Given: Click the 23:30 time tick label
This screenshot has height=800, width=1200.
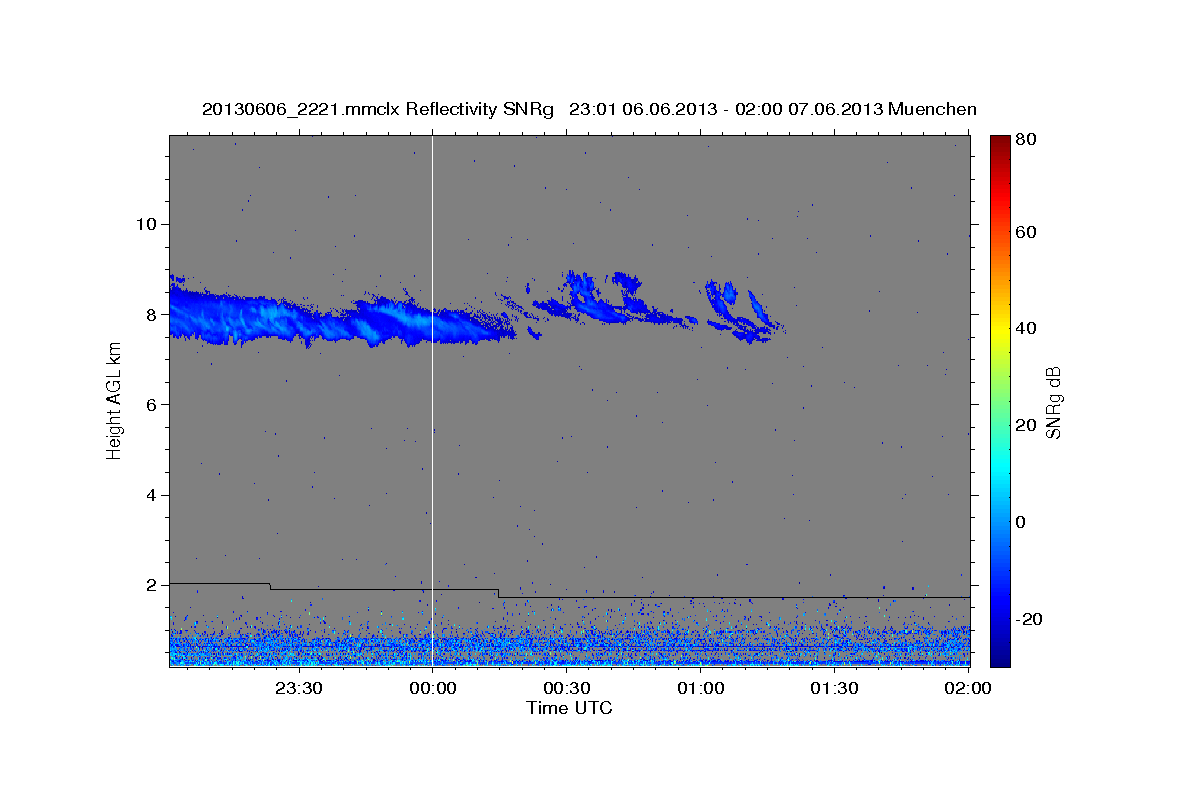Looking at the screenshot, I should pyautogui.click(x=298, y=688).
